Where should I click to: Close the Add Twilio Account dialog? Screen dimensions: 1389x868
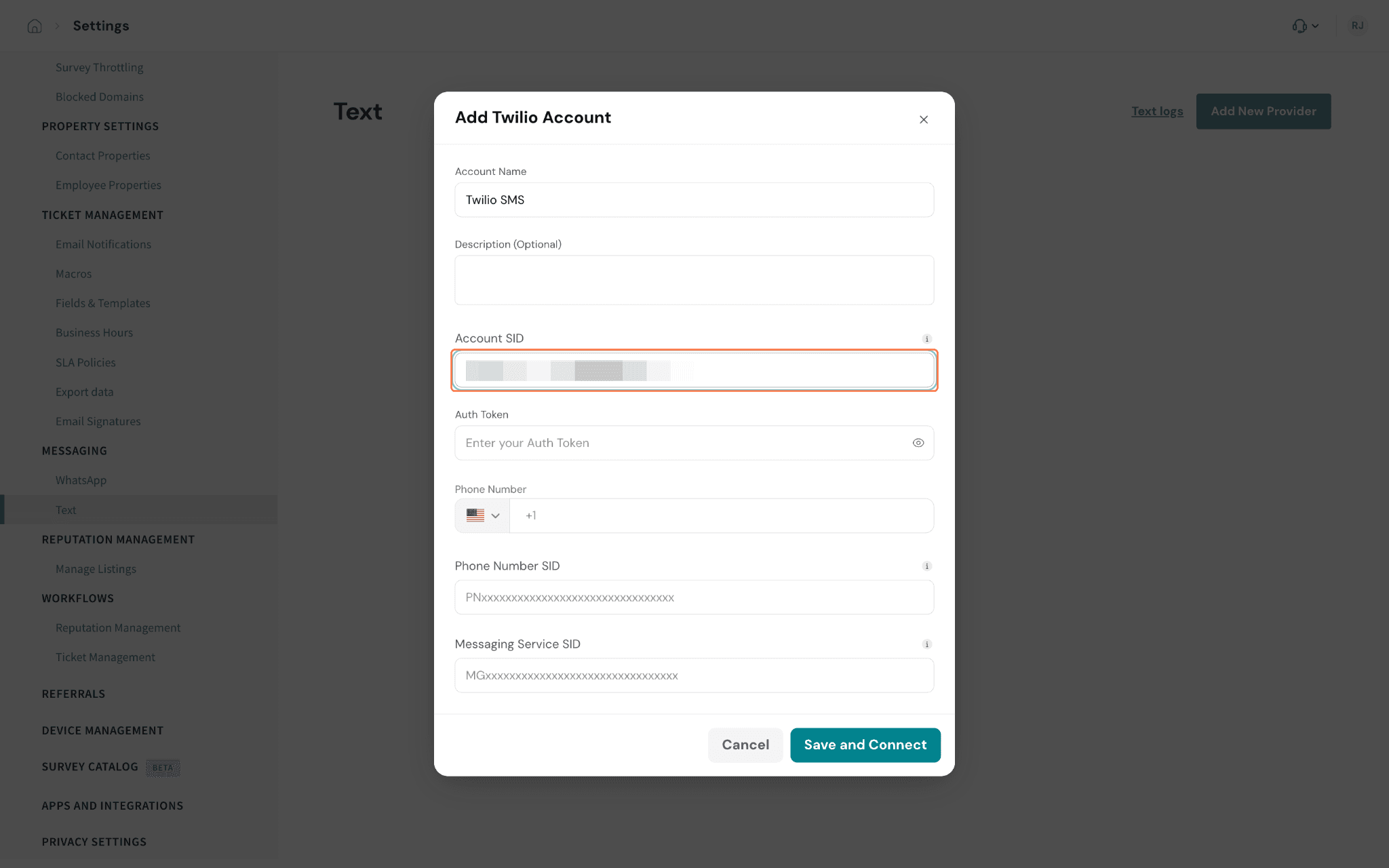pos(923,119)
